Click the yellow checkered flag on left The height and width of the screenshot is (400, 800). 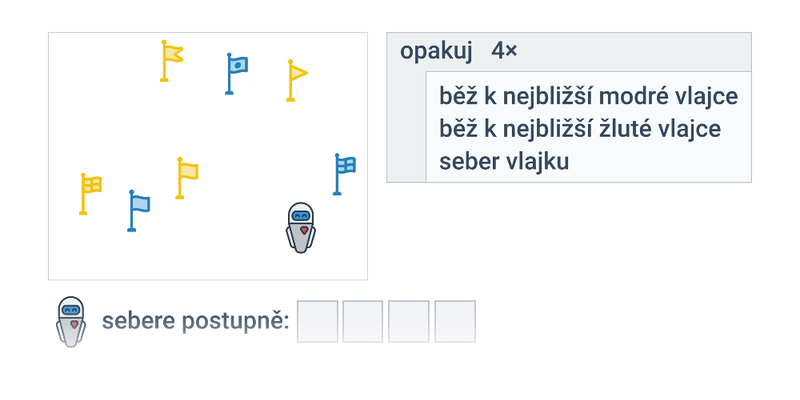click(90, 194)
